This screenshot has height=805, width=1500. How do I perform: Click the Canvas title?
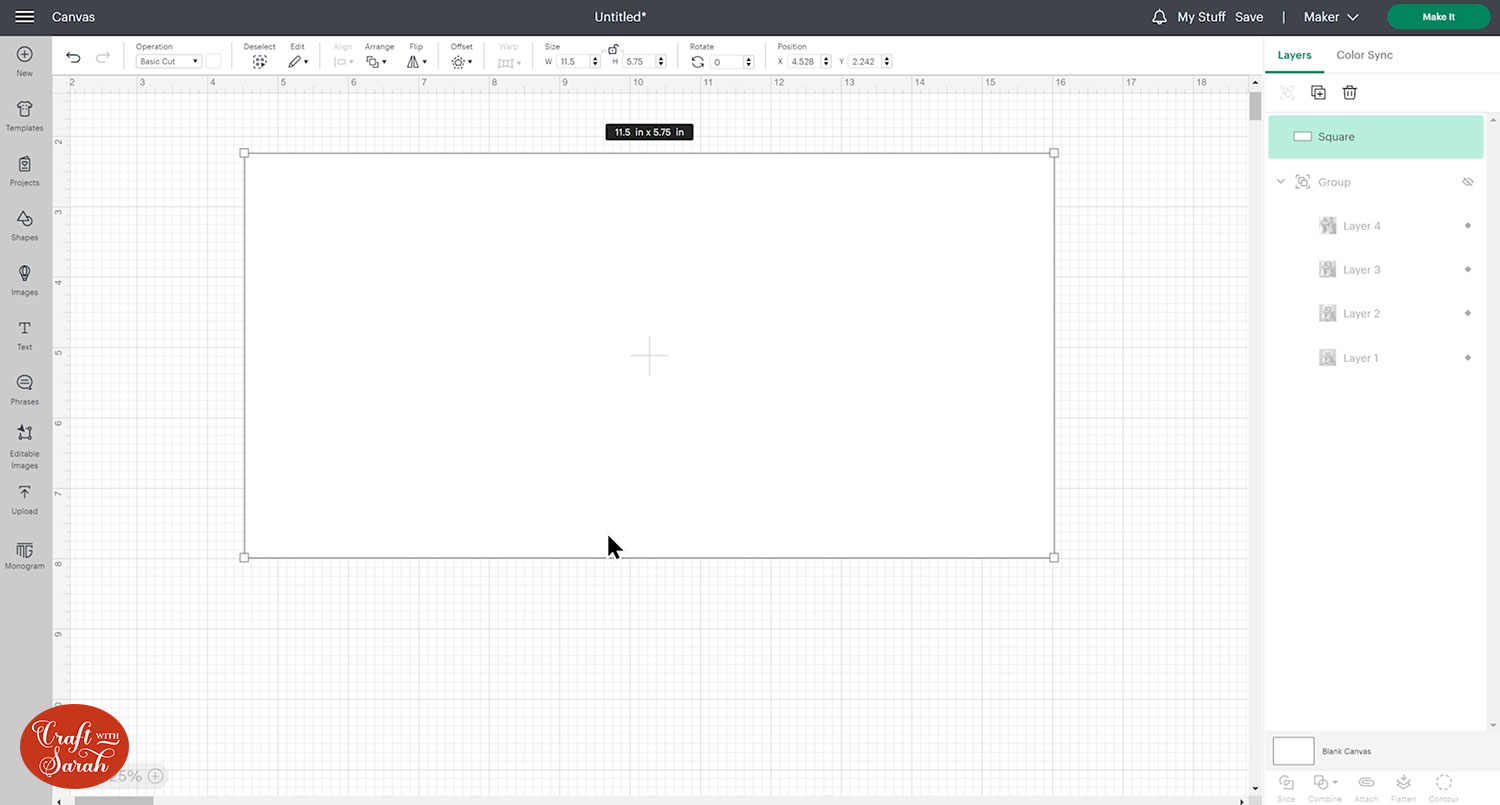click(x=73, y=17)
